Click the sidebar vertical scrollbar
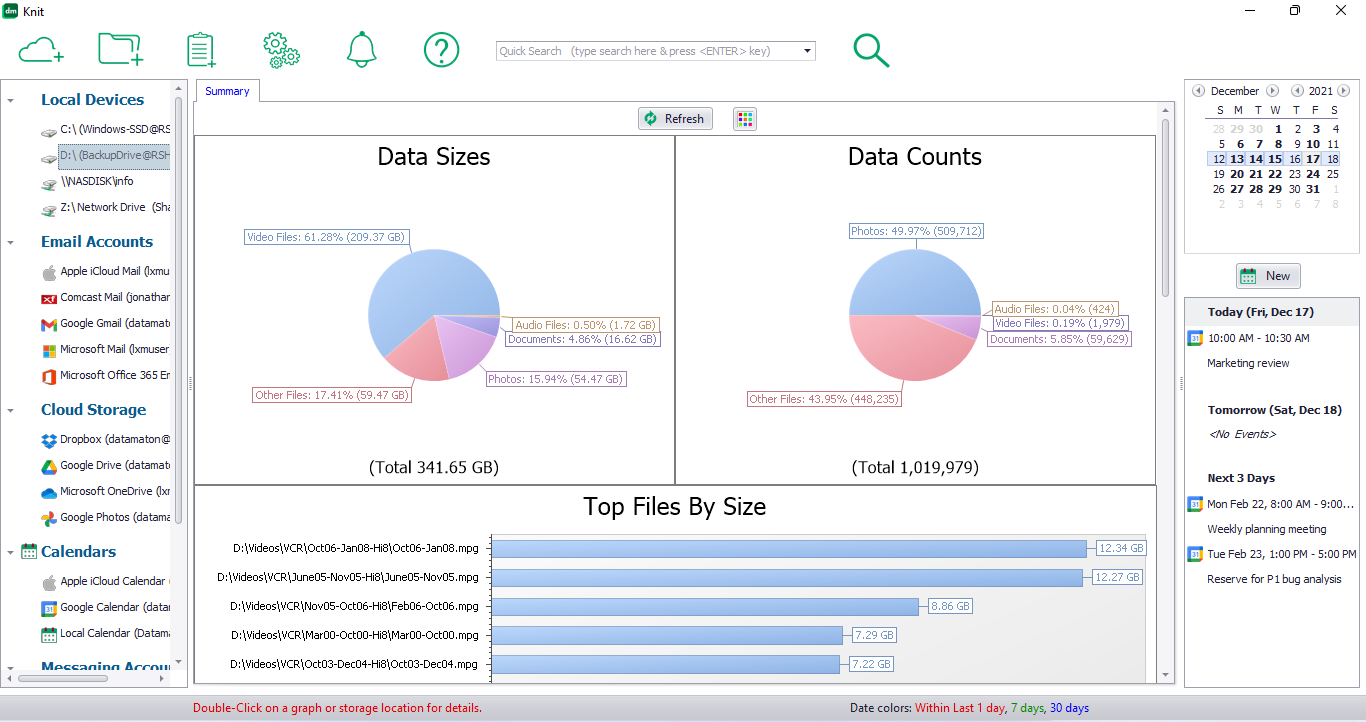The height and width of the screenshot is (722, 1366). coord(179,310)
